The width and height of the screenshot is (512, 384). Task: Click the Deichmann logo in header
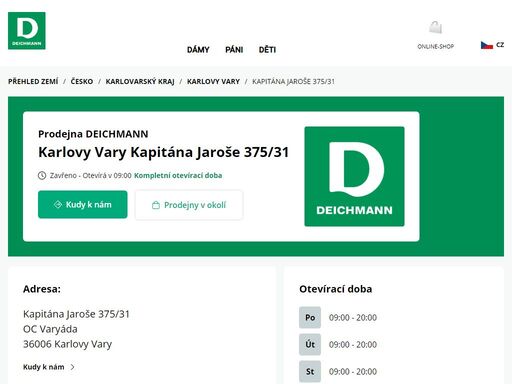tap(27, 31)
